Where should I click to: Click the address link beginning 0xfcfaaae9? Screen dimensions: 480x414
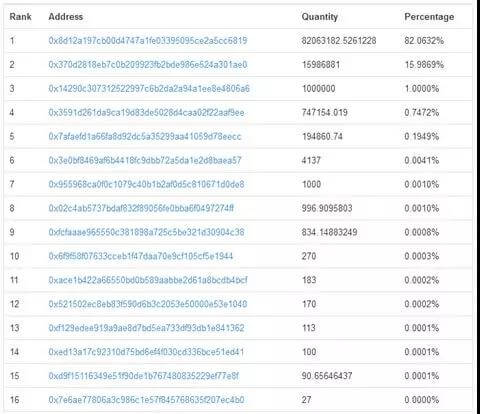[x=146, y=232]
